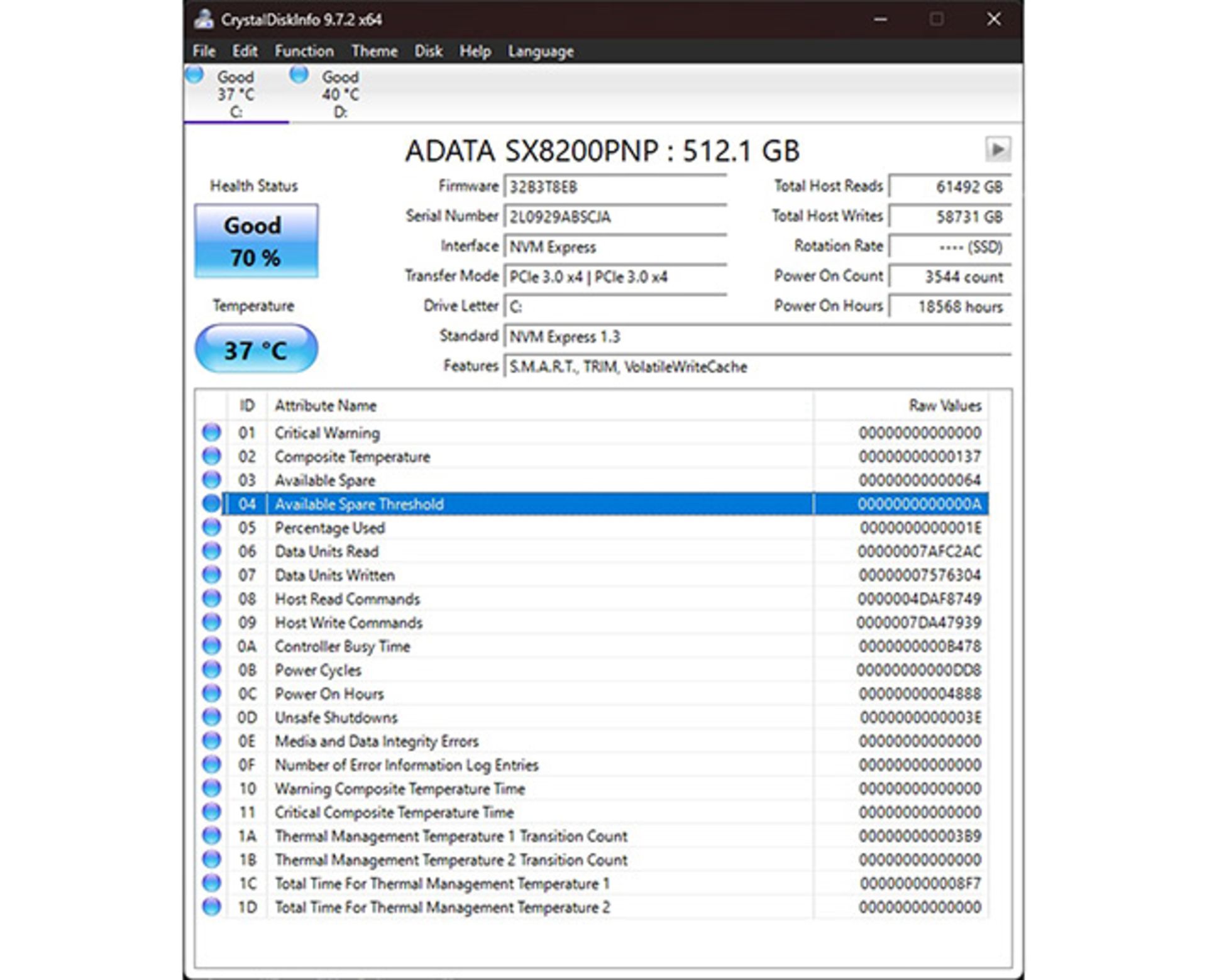Click the D: drive health orb at top
The height and width of the screenshot is (980, 1207).
pyautogui.click(x=299, y=75)
